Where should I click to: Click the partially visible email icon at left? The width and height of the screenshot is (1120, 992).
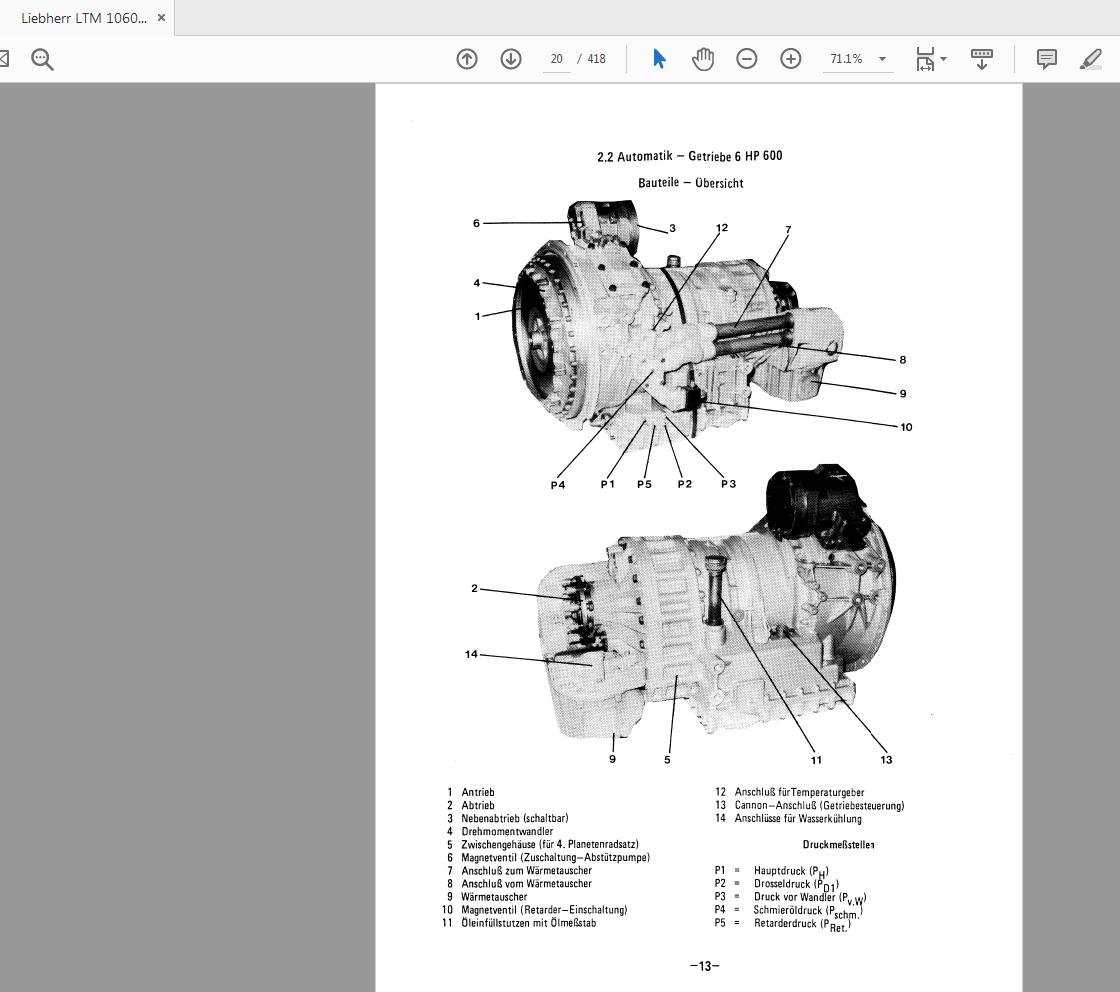(x=4, y=59)
